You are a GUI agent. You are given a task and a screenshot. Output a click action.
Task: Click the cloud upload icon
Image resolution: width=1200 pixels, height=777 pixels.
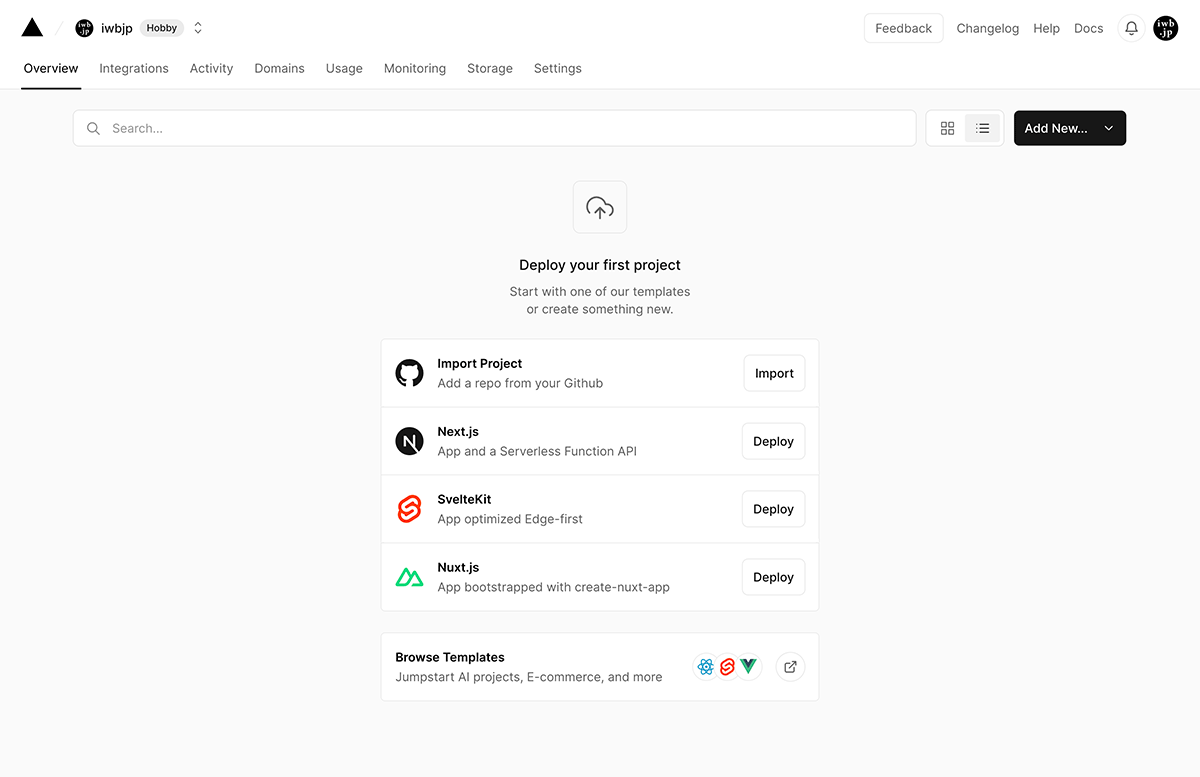[600, 207]
